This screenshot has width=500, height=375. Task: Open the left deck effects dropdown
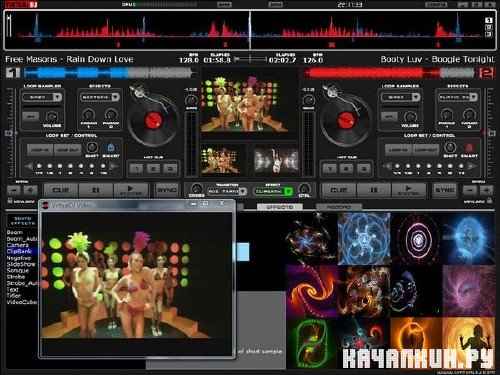tap(115, 97)
